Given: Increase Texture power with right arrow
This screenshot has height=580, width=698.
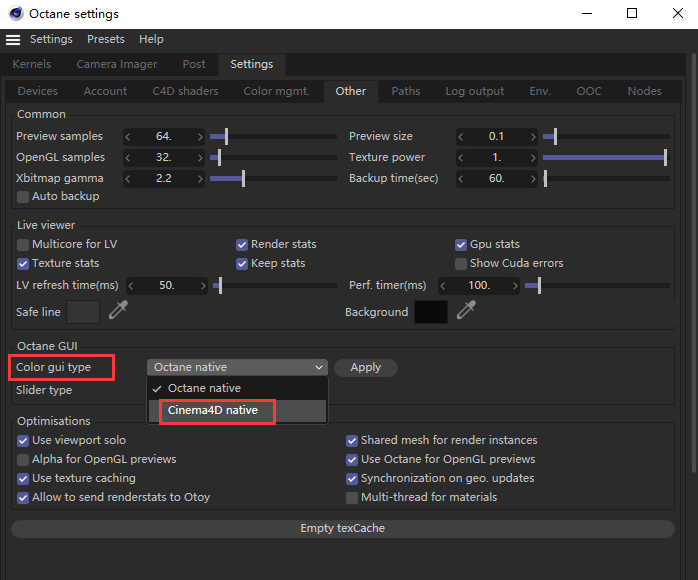Looking at the screenshot, I should (533, 157).
